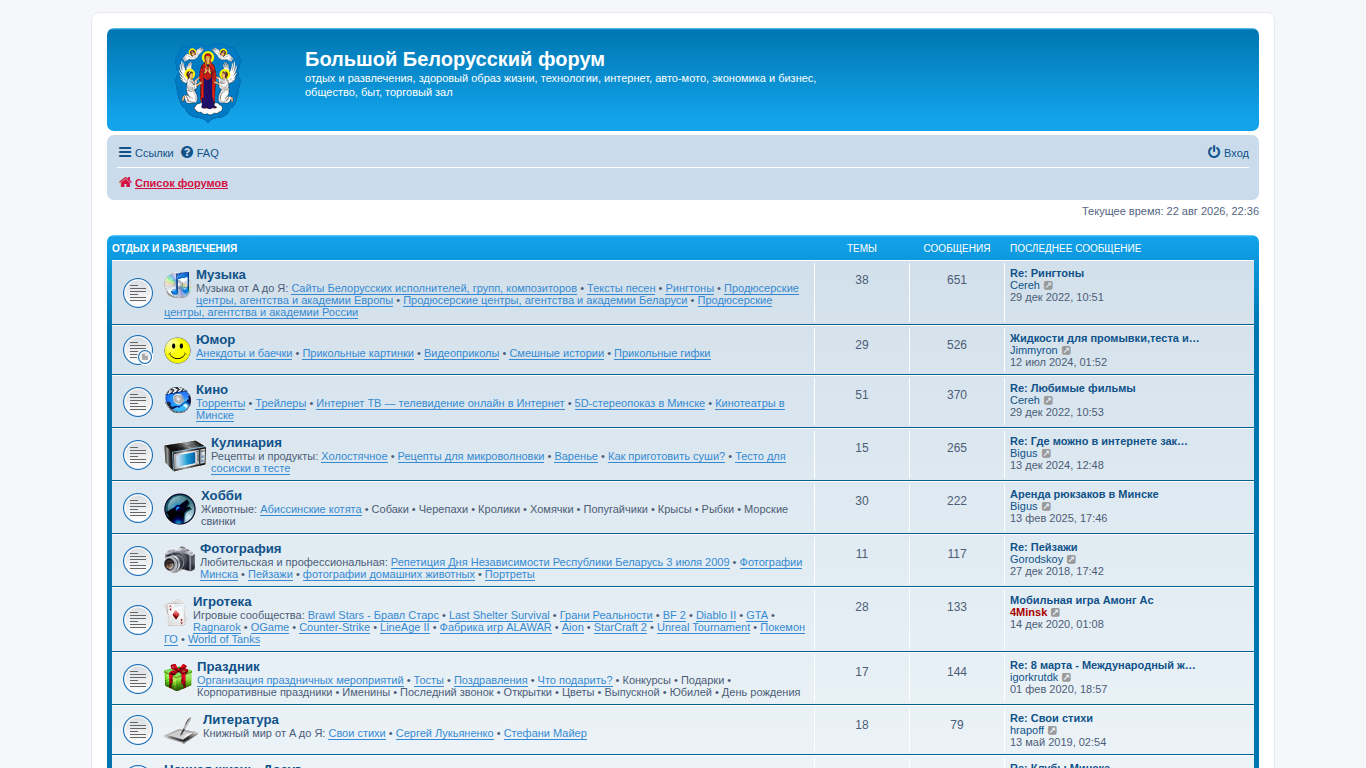Screen dimensions: 1366x768
Task: Open the Ссылки quick links menu
Action: tap(146, 153)
